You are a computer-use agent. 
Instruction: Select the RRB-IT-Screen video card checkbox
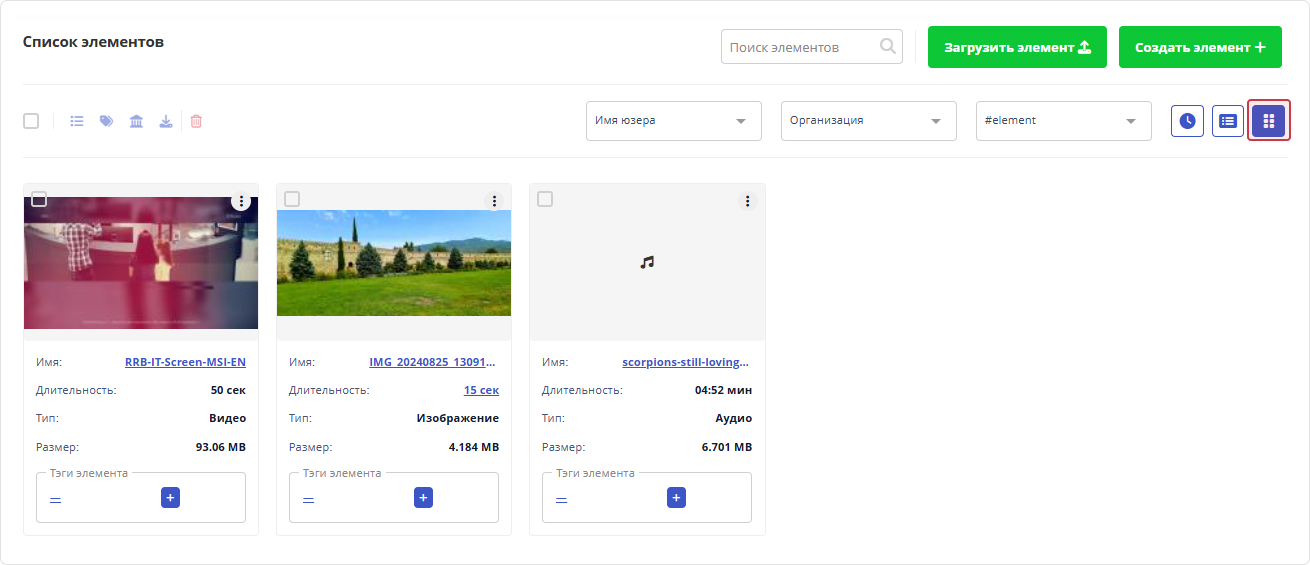tap(39, 199)
